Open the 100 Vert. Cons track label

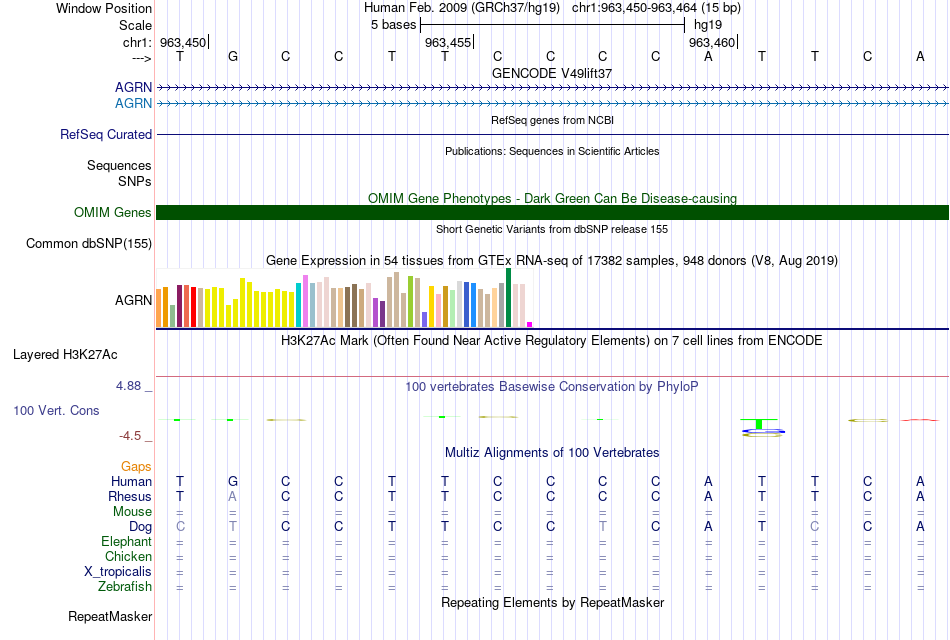pyautogui.click(x=56, y=410)
